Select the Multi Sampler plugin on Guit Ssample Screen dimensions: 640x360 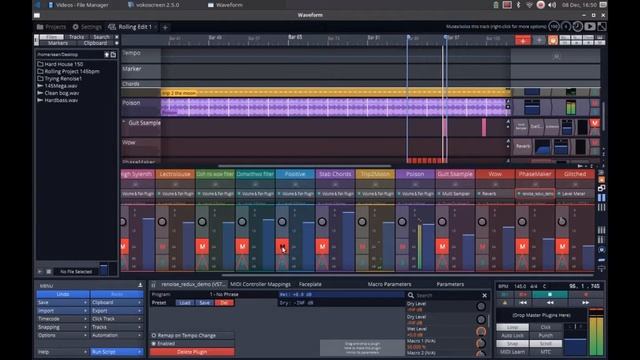[x=455, y=193]
